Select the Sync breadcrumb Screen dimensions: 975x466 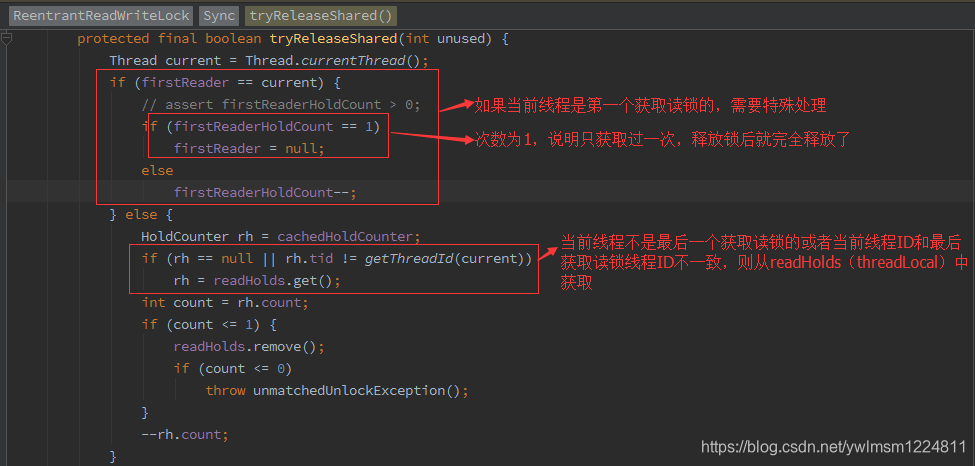point(219,16)
